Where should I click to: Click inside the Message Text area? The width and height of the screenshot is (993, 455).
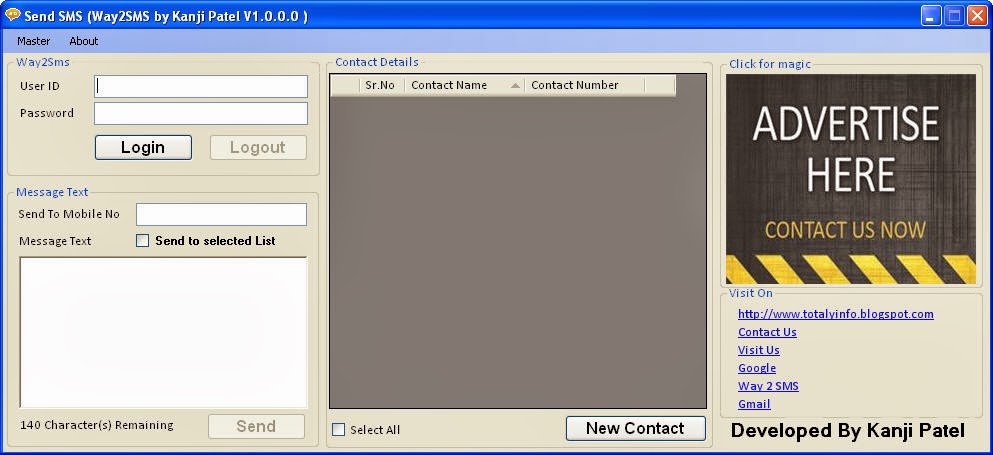[x=163, y=332]
